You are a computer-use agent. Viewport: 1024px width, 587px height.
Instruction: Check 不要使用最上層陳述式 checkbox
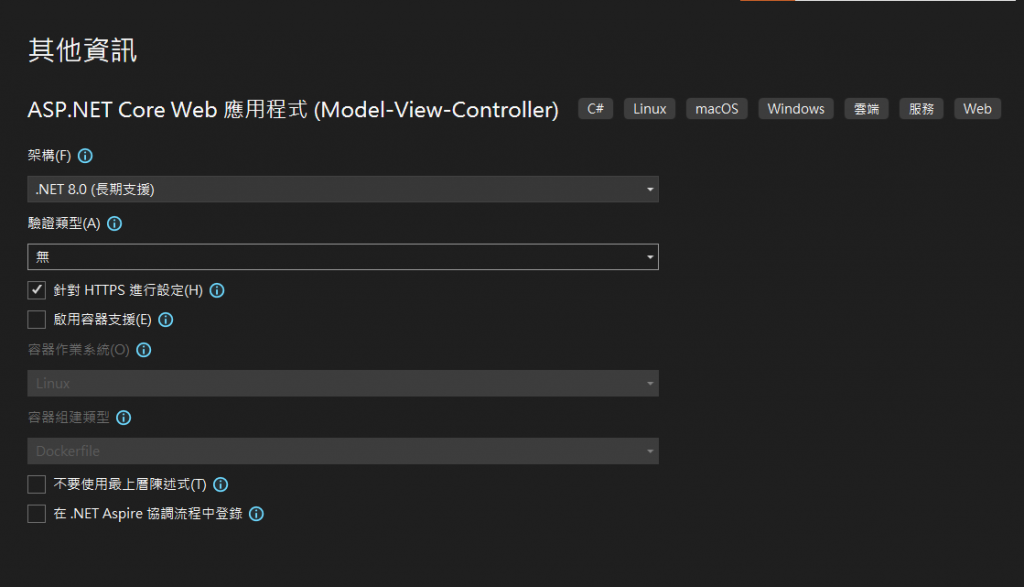[x=37, y=484]
